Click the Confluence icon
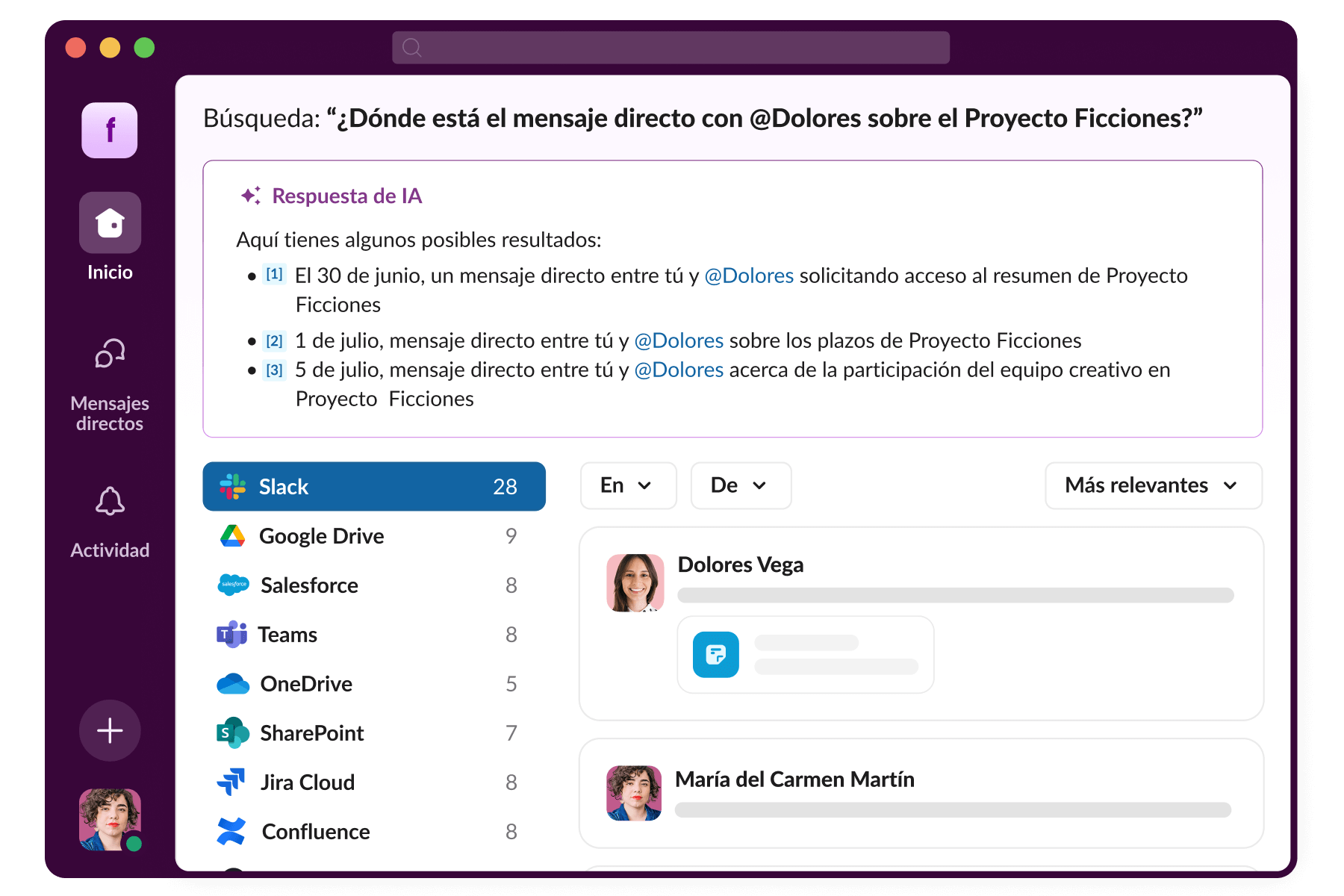Image resolution: width=1344 pixels, height=896 pixels. click(x=231, y=831)
